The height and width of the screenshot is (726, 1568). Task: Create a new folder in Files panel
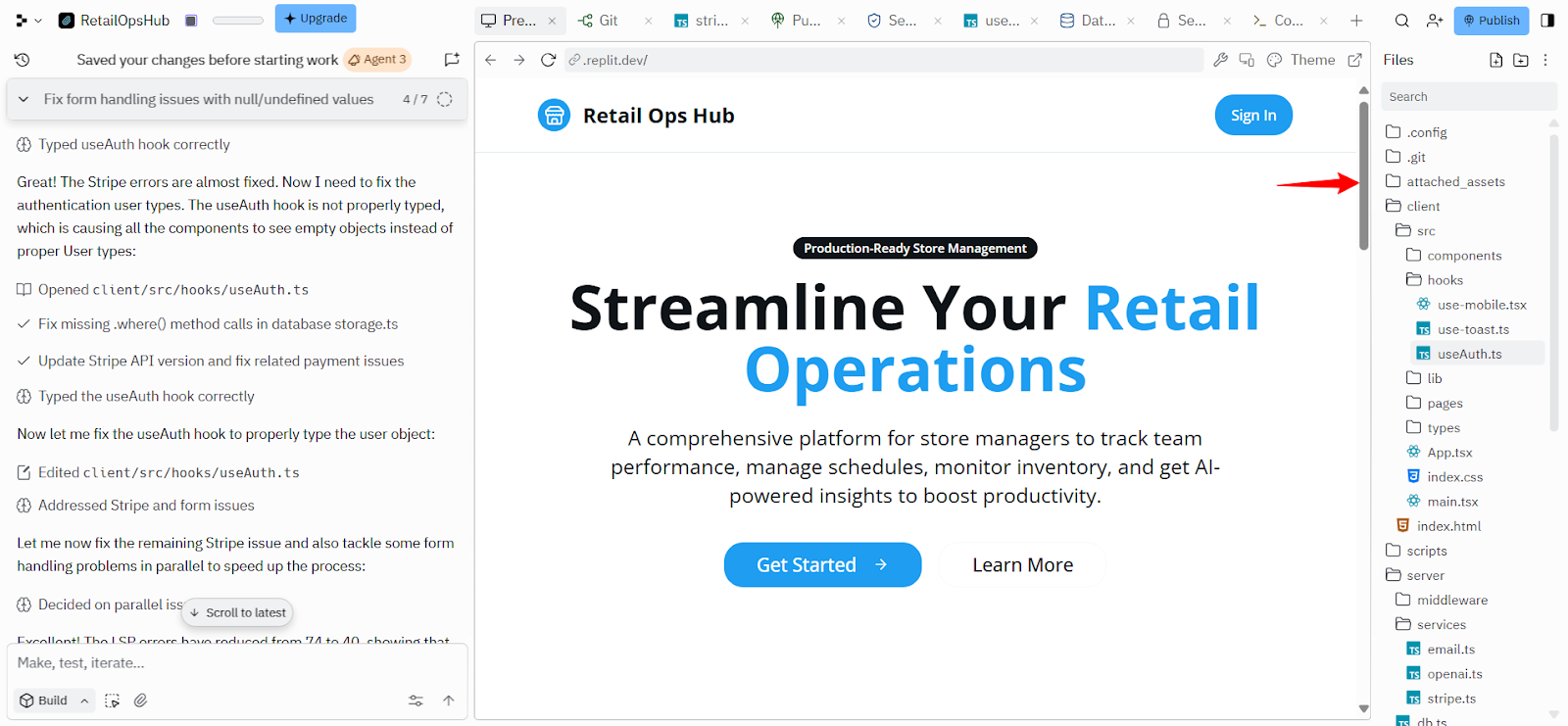click(x=1521, y=60)
